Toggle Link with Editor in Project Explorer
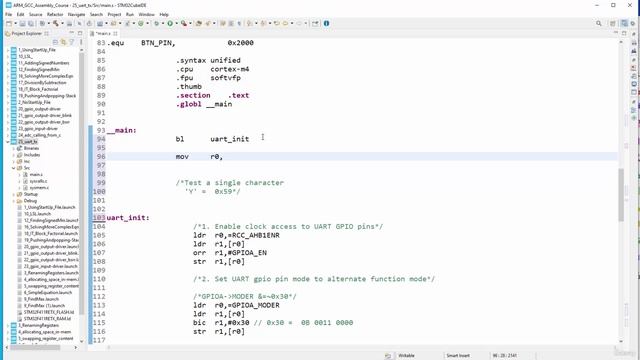The width and height of the screenshot is (640, 360). 63,42
